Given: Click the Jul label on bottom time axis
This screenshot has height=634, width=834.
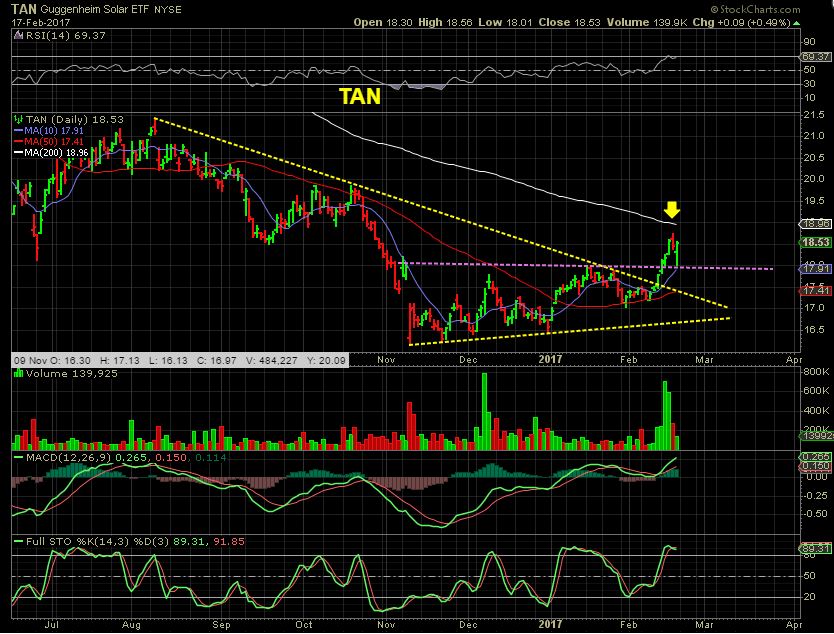Looking at the screenshot, I should tap(51, 624).
